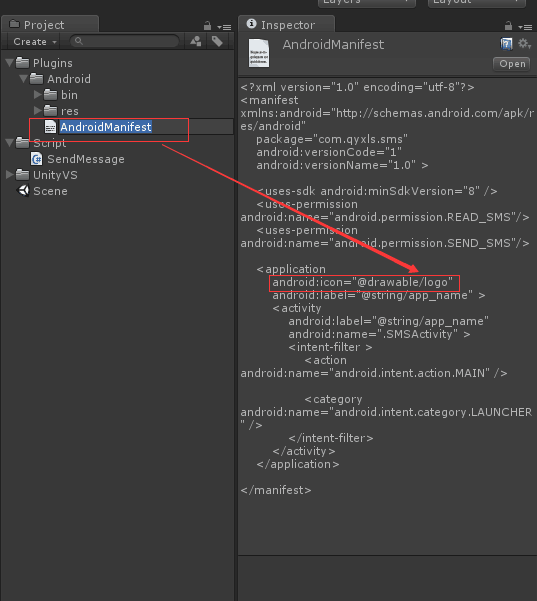Toggle the Inspector panel lock icon
This screenshot has width=537, height=601.
pyautogui.click(x=508, y=26)
